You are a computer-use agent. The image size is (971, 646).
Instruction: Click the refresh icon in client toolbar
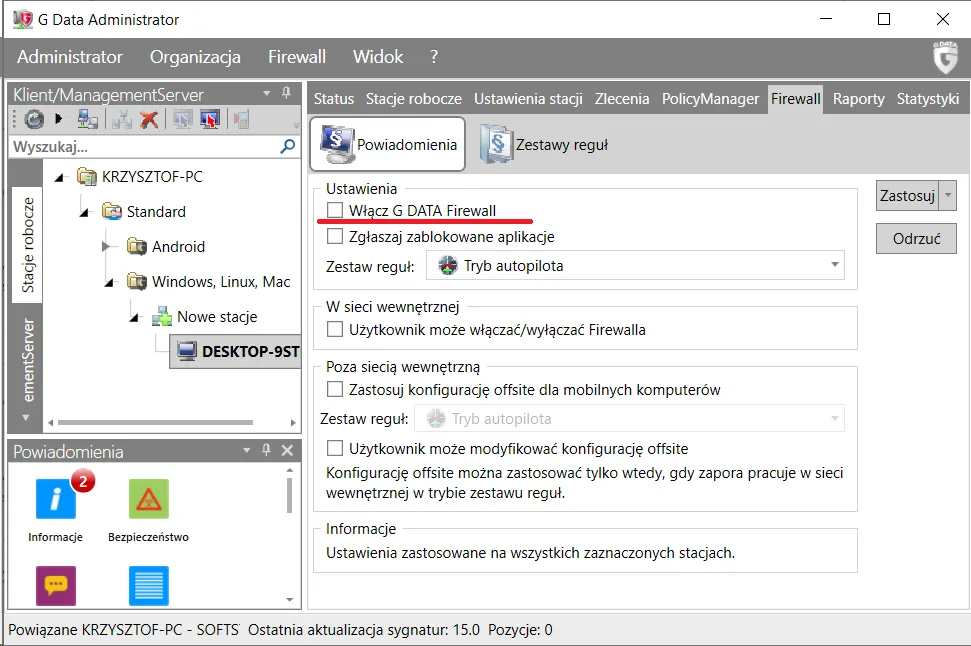tap(34, 118)
